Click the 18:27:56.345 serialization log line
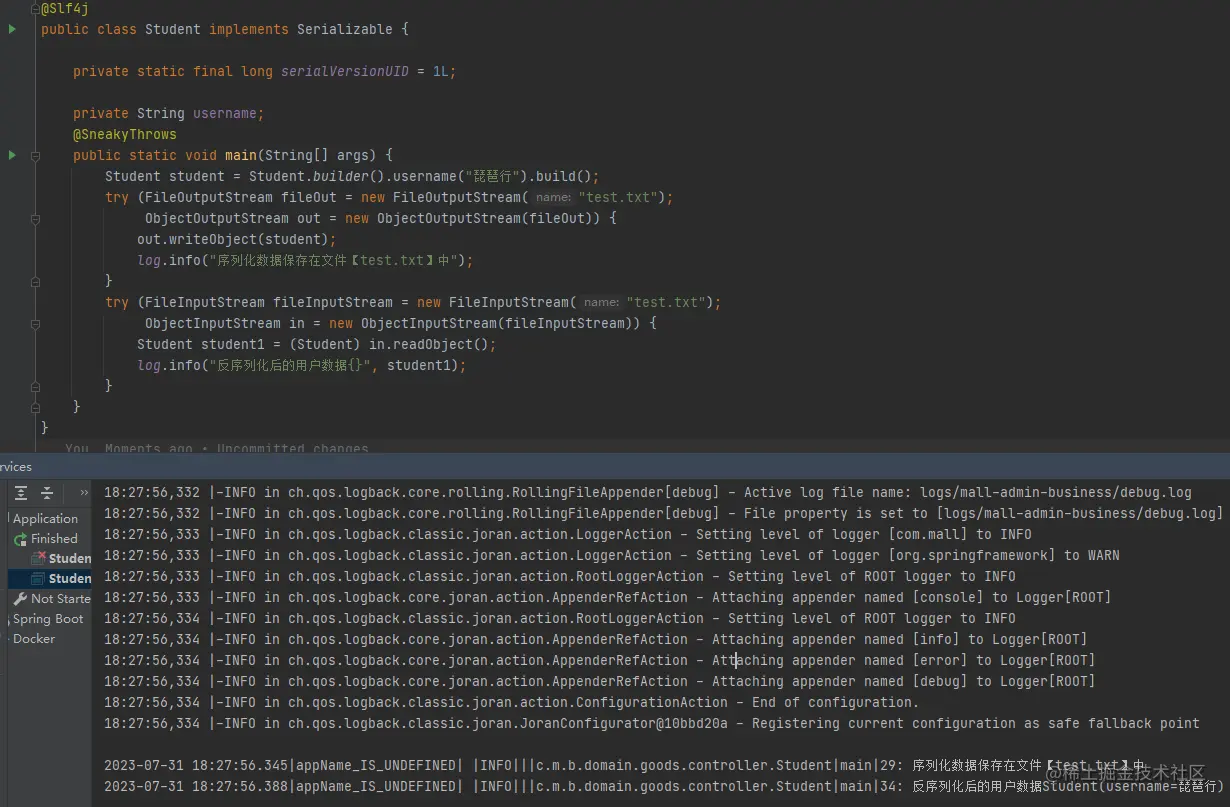1230x807 pixels. 625,765
